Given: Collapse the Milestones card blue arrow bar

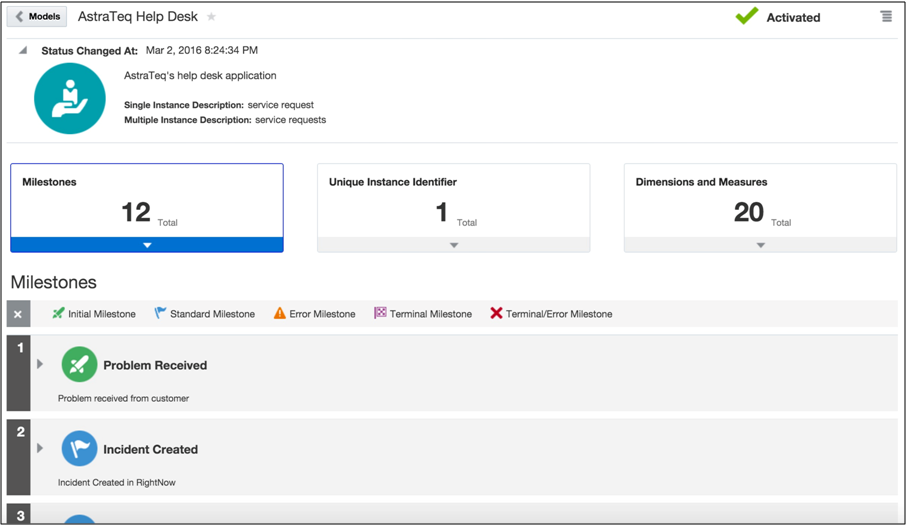Looking at the screenshot, I should pos(147,245).
